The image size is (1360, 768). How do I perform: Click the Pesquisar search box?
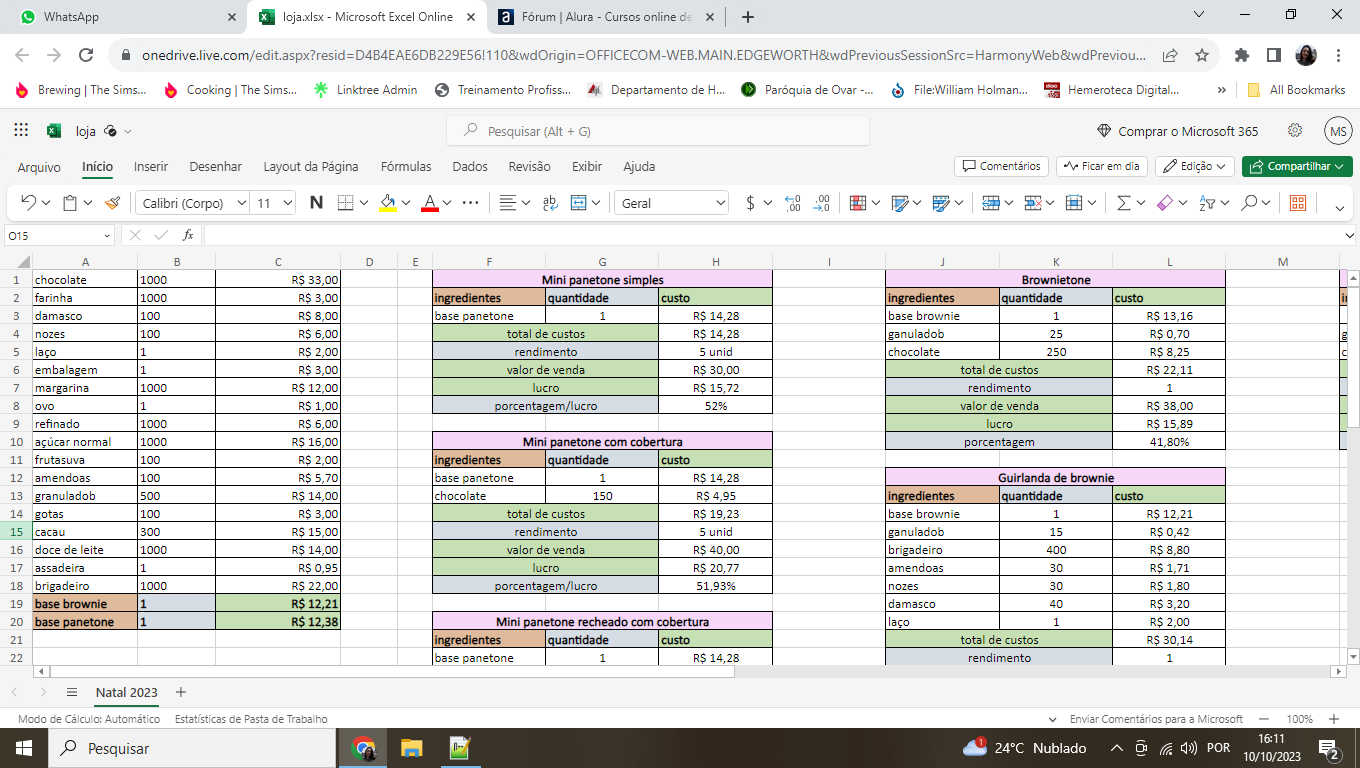tap(658, 131)
